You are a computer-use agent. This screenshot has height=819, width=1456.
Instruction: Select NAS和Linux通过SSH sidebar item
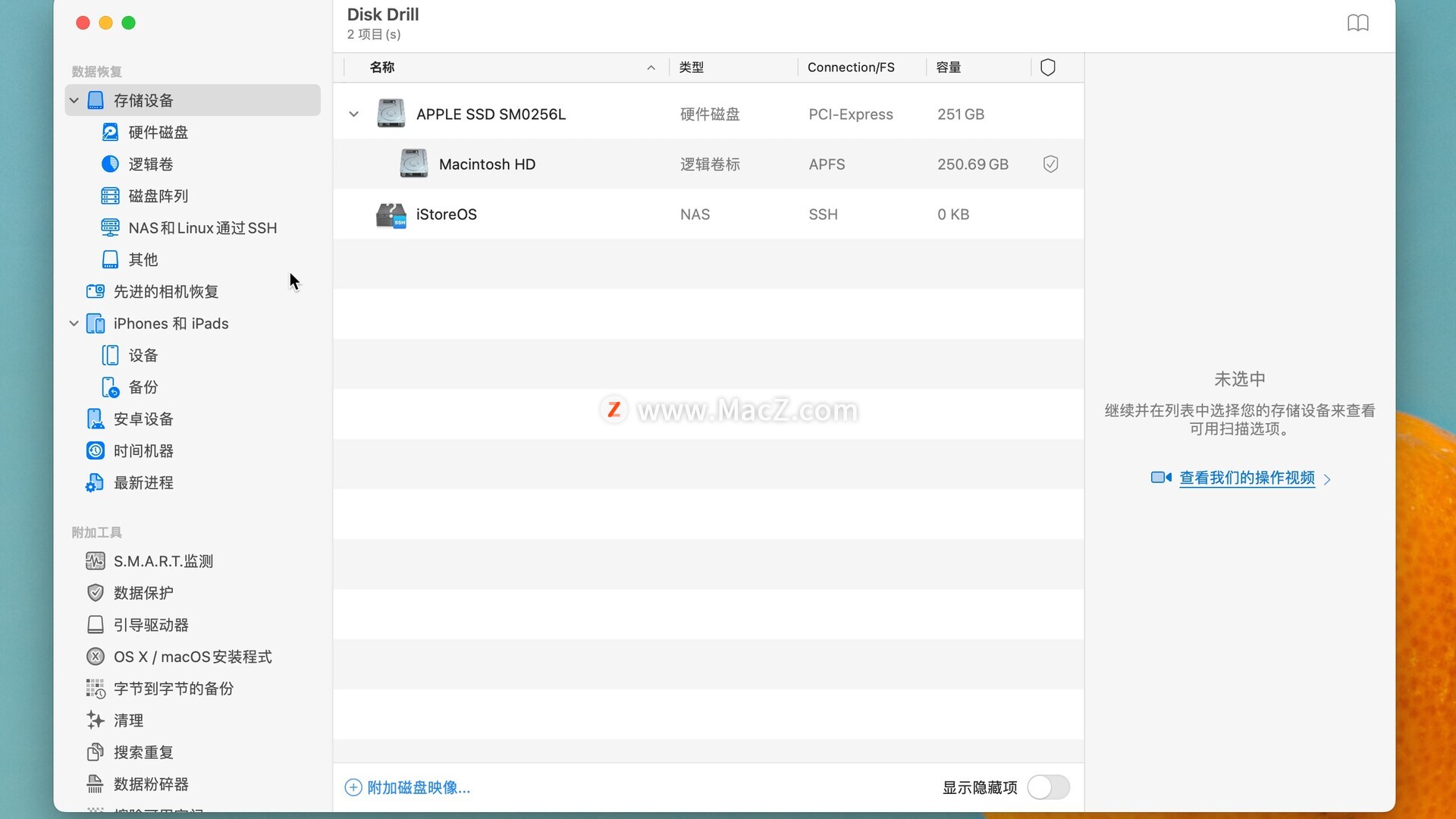tap(202, 228)
